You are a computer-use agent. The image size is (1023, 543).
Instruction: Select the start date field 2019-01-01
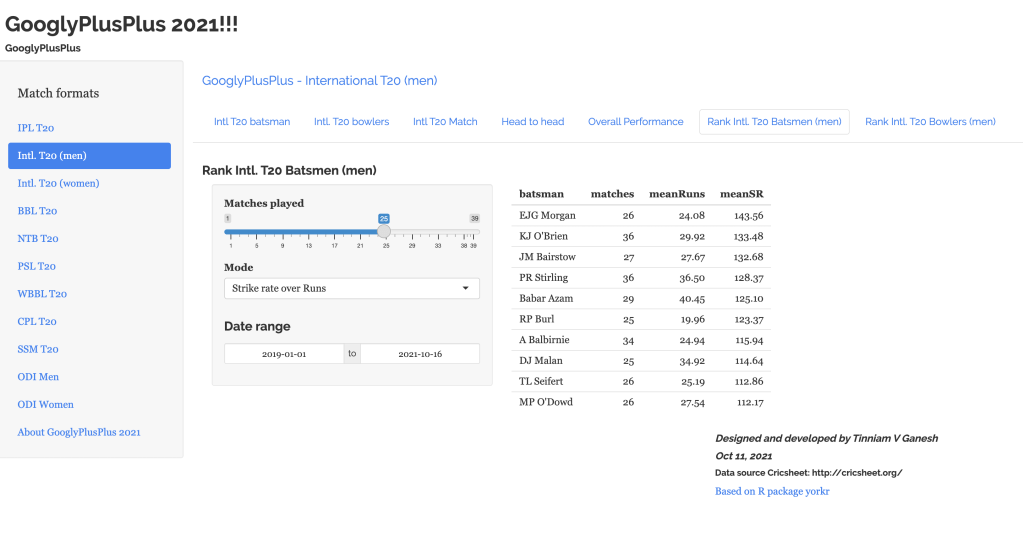(x=284, y=354)
